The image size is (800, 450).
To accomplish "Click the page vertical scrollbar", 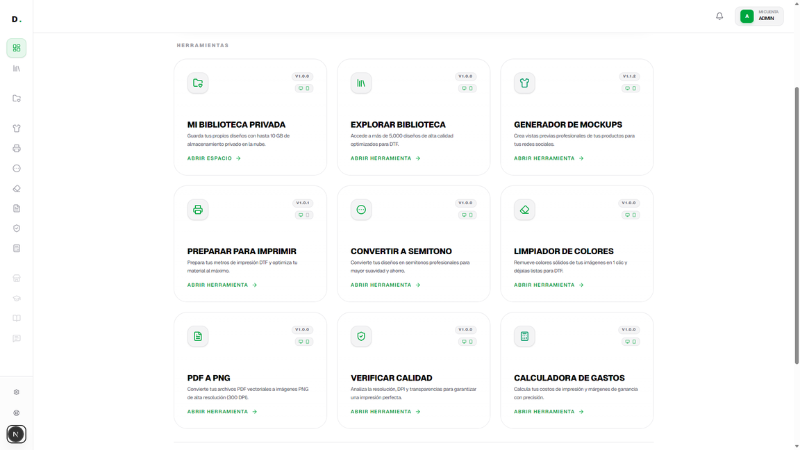I will click(796, 224).
